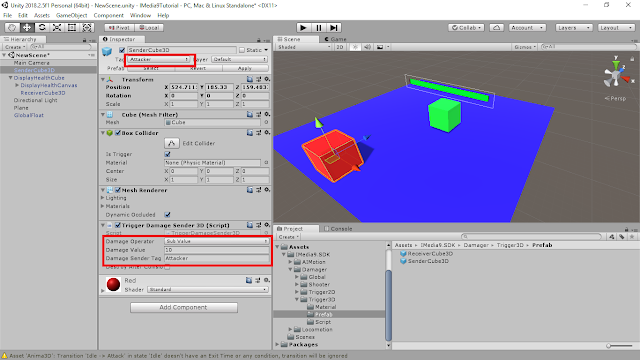
Task: Open Cube Mesh Filter preset icon
Action: point(258,114)
